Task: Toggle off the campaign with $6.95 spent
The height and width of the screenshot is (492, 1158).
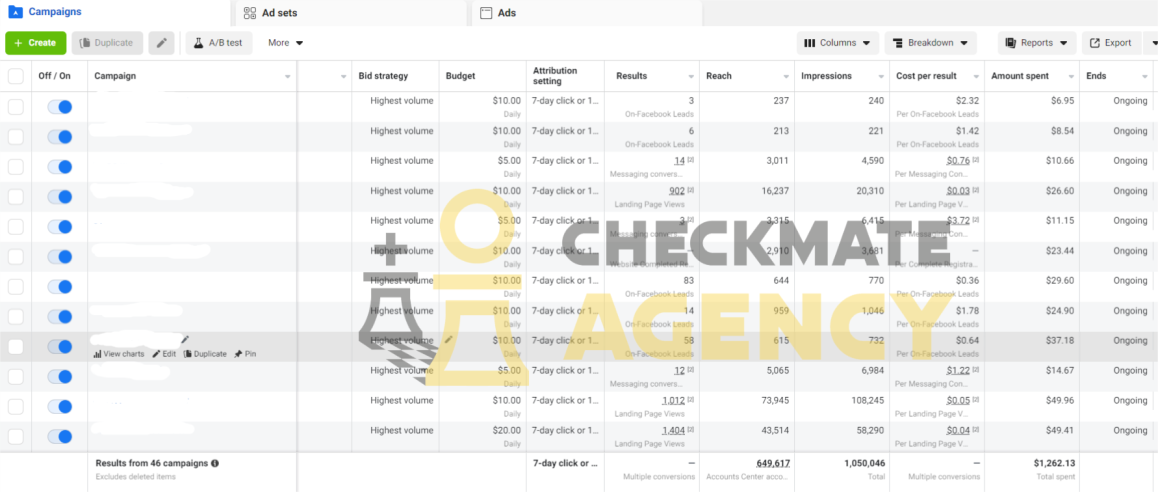Action: (60, 107)
